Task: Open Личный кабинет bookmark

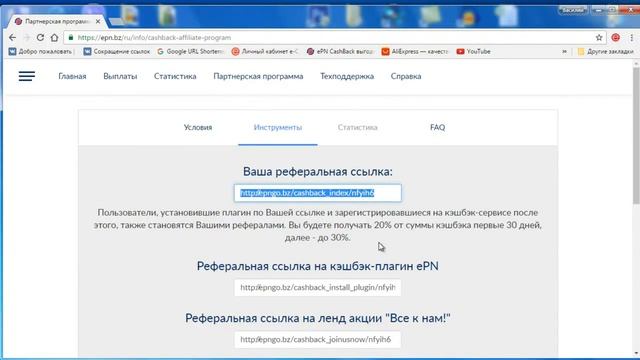Action: pos(265,51)
